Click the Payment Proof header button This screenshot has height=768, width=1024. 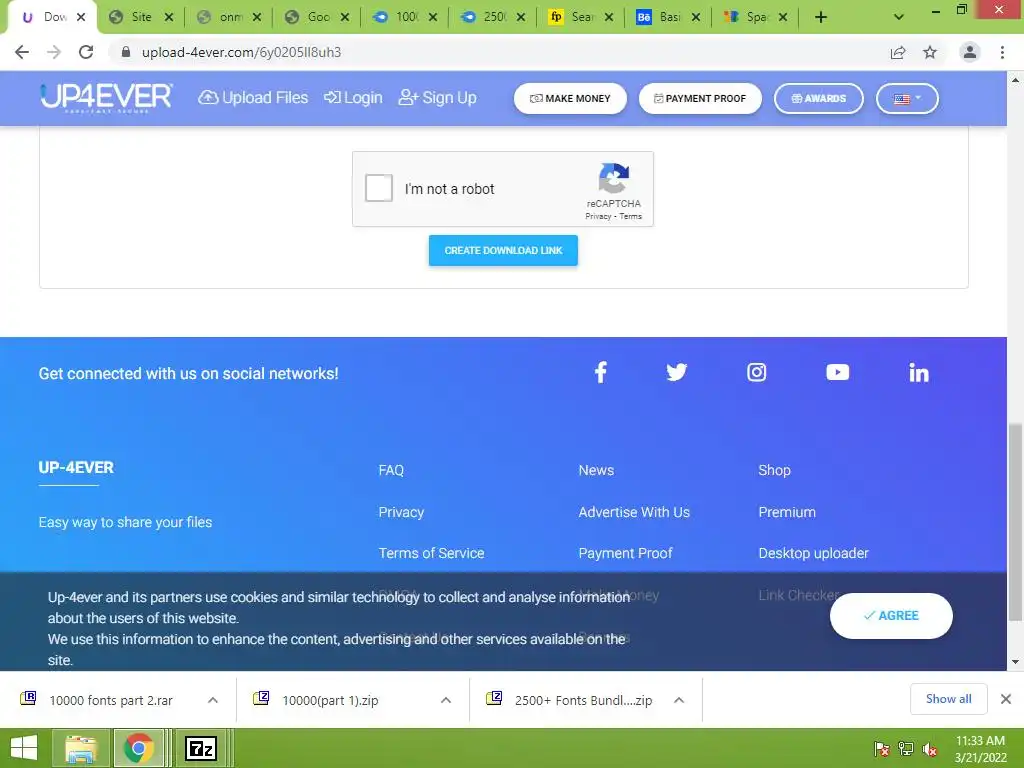(x=700, y=99)
